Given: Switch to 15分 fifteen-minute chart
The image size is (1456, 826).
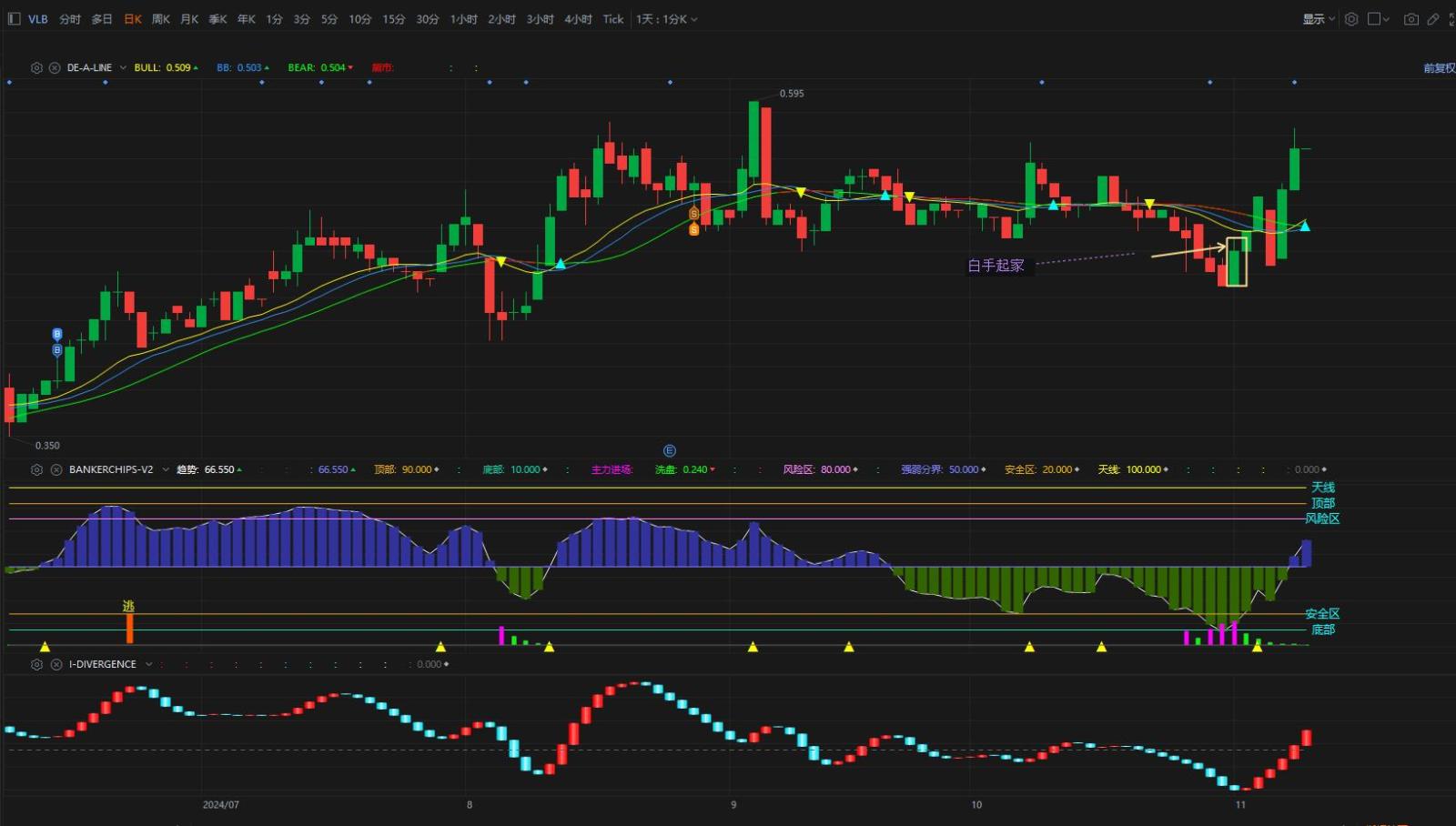Looking at the screenshot, I should pos(394,18).
